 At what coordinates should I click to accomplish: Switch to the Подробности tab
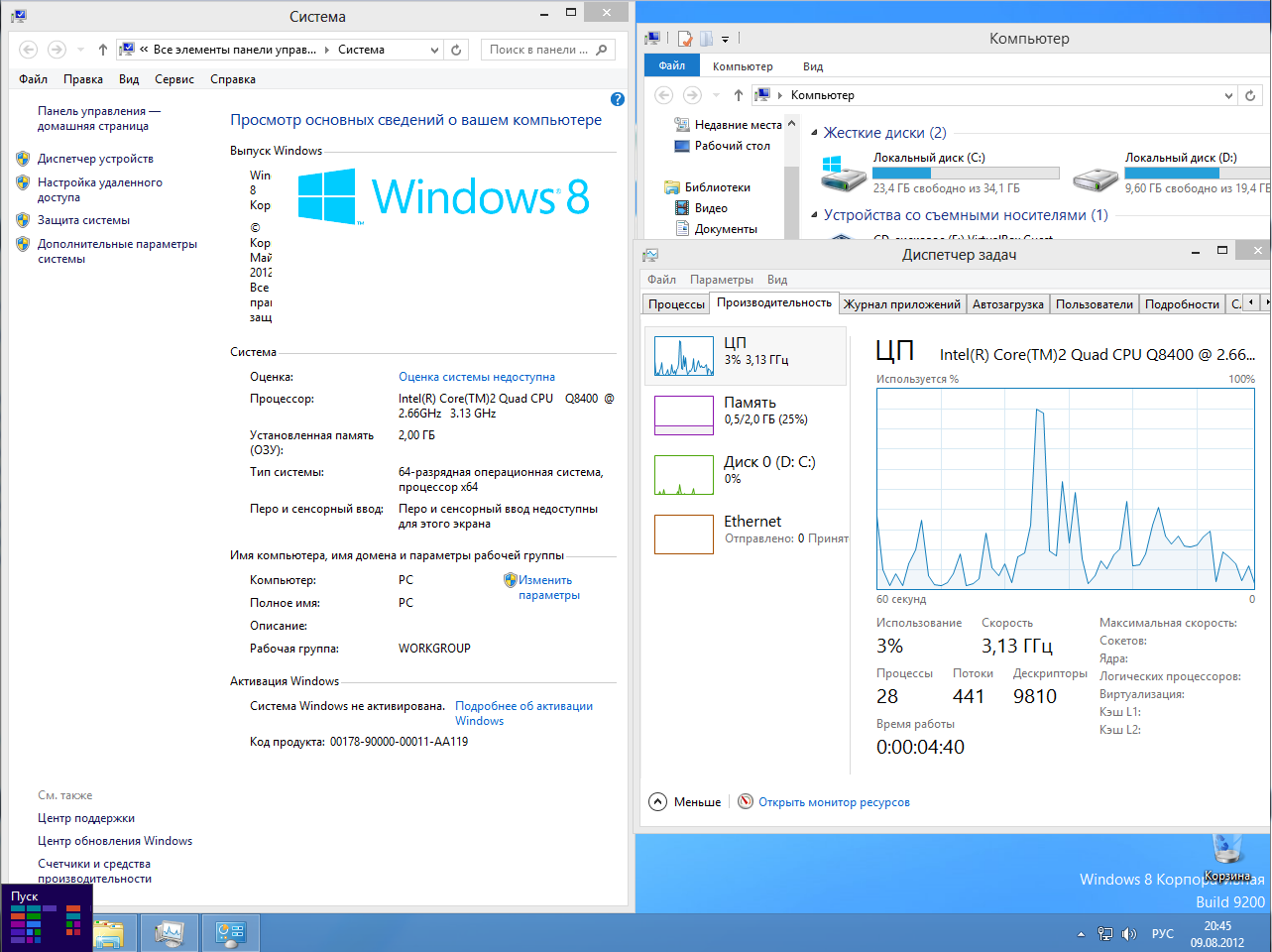pos(1182,304)
